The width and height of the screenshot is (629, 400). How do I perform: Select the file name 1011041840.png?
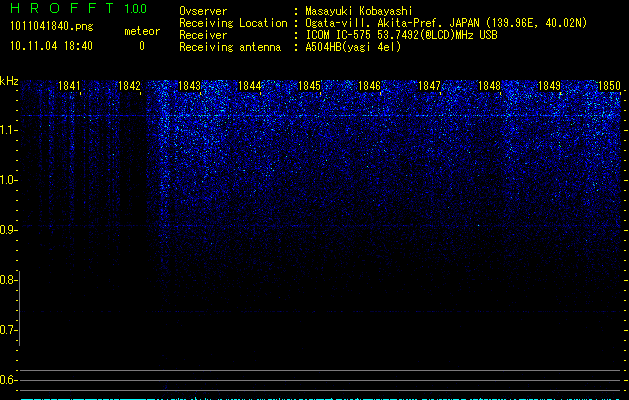[x=52, y=27]
